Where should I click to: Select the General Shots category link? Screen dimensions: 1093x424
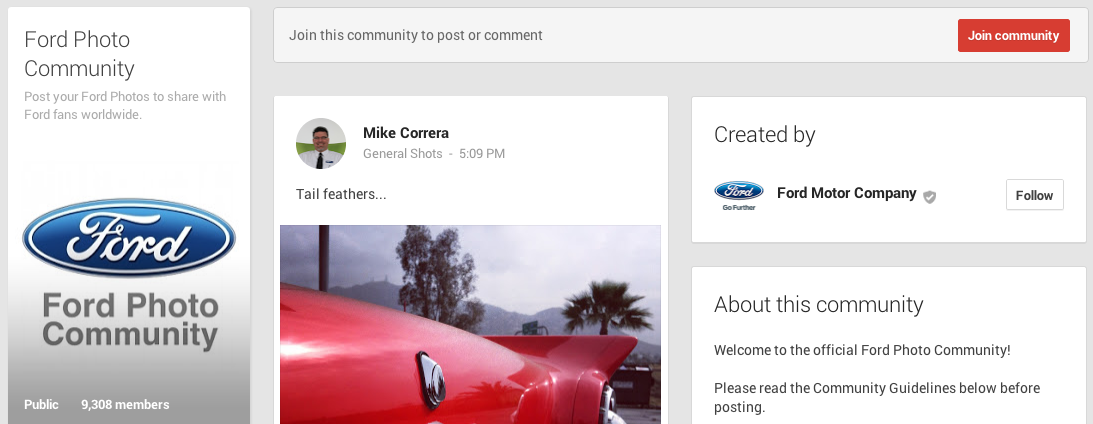coord(402,153)
